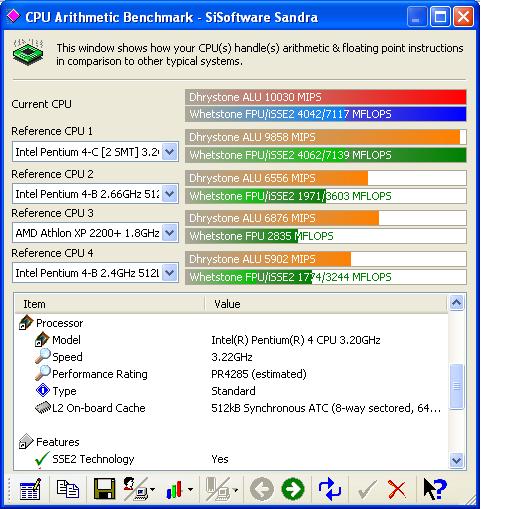Click the grey Back arrow button
The image size is (512, 509).
262,489
